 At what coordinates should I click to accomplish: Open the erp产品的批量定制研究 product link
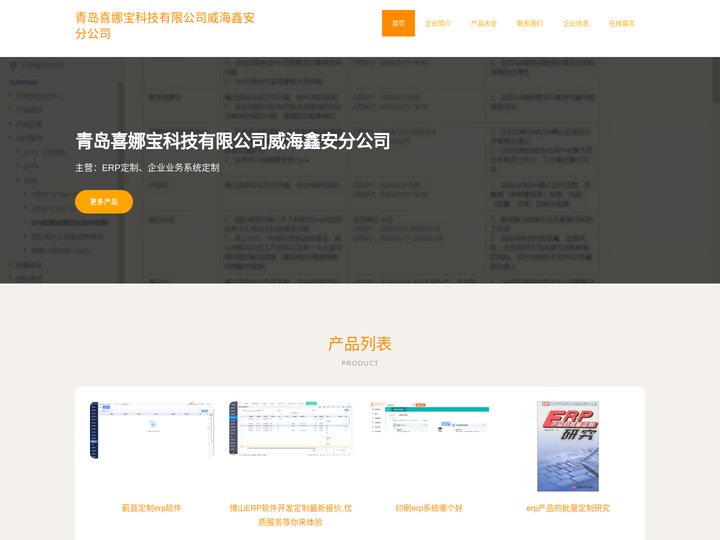pyautogui.click(x=568, y=508)
